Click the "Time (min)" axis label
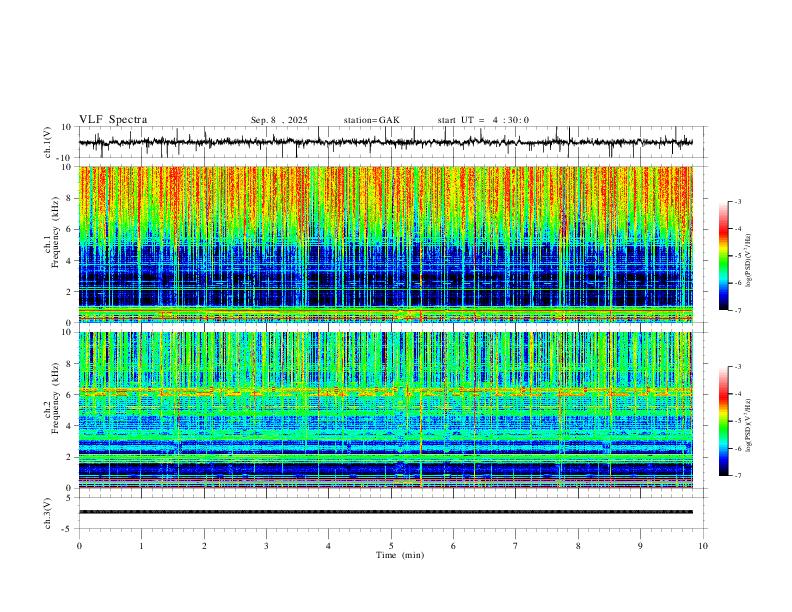The height and width of the screenshot is (612, 792). pyautogui.click(x=400, y=555)
